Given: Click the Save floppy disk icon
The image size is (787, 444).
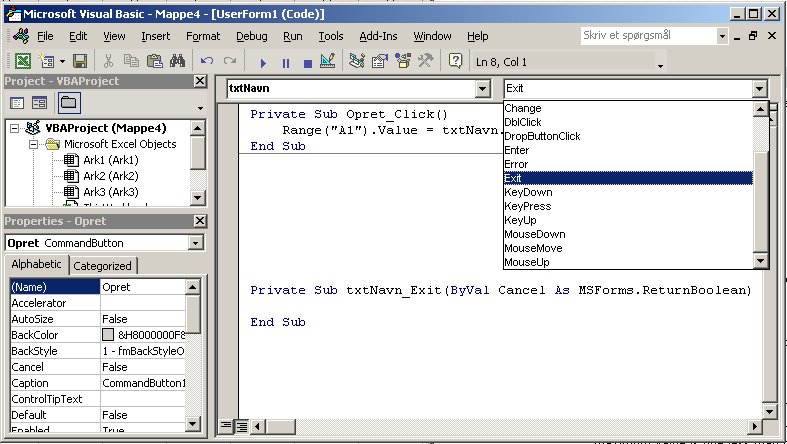Looking at the screenshot, I should point(78,62).
